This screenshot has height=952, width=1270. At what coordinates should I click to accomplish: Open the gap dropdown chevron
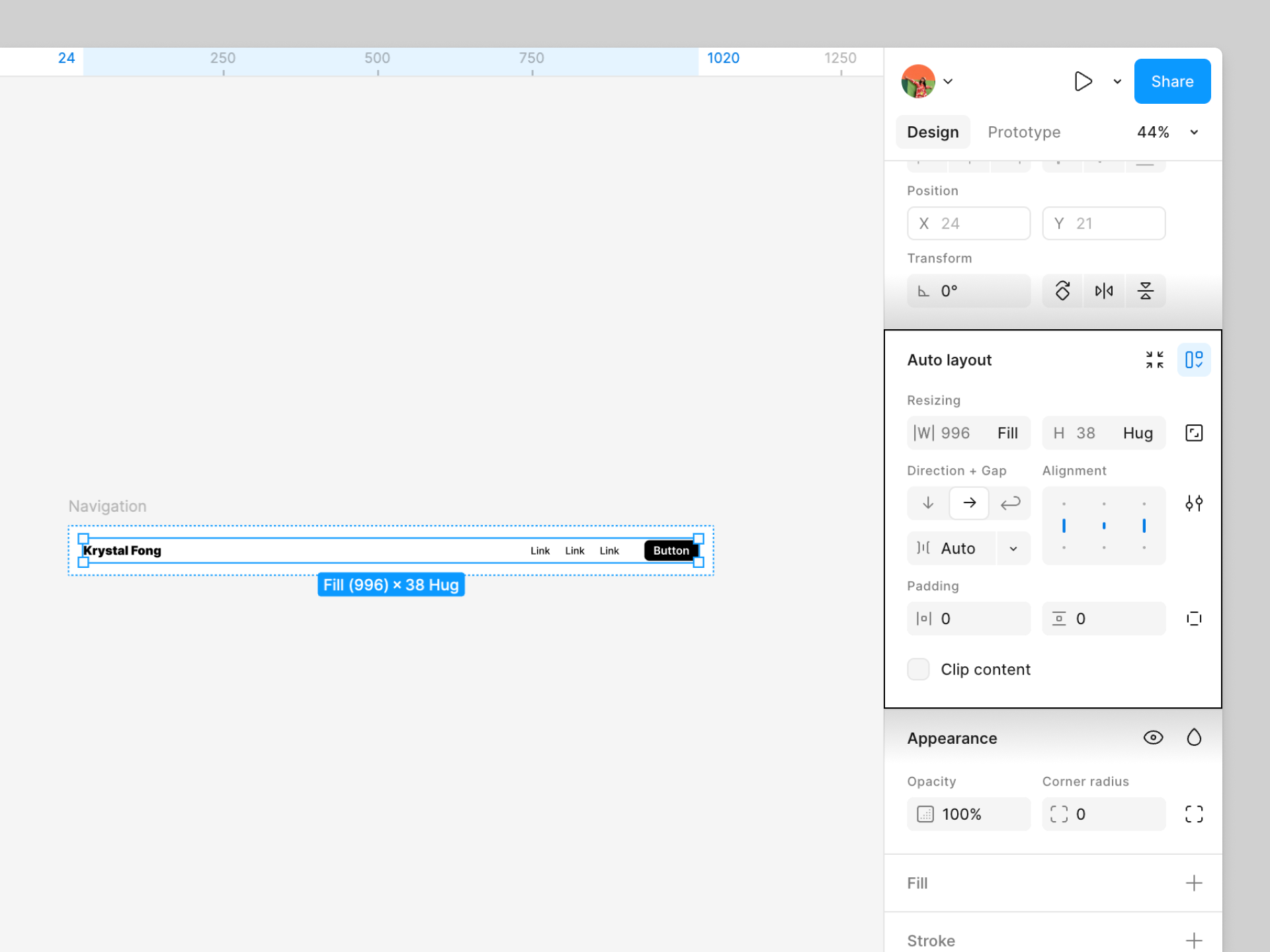coord(1013,548)
